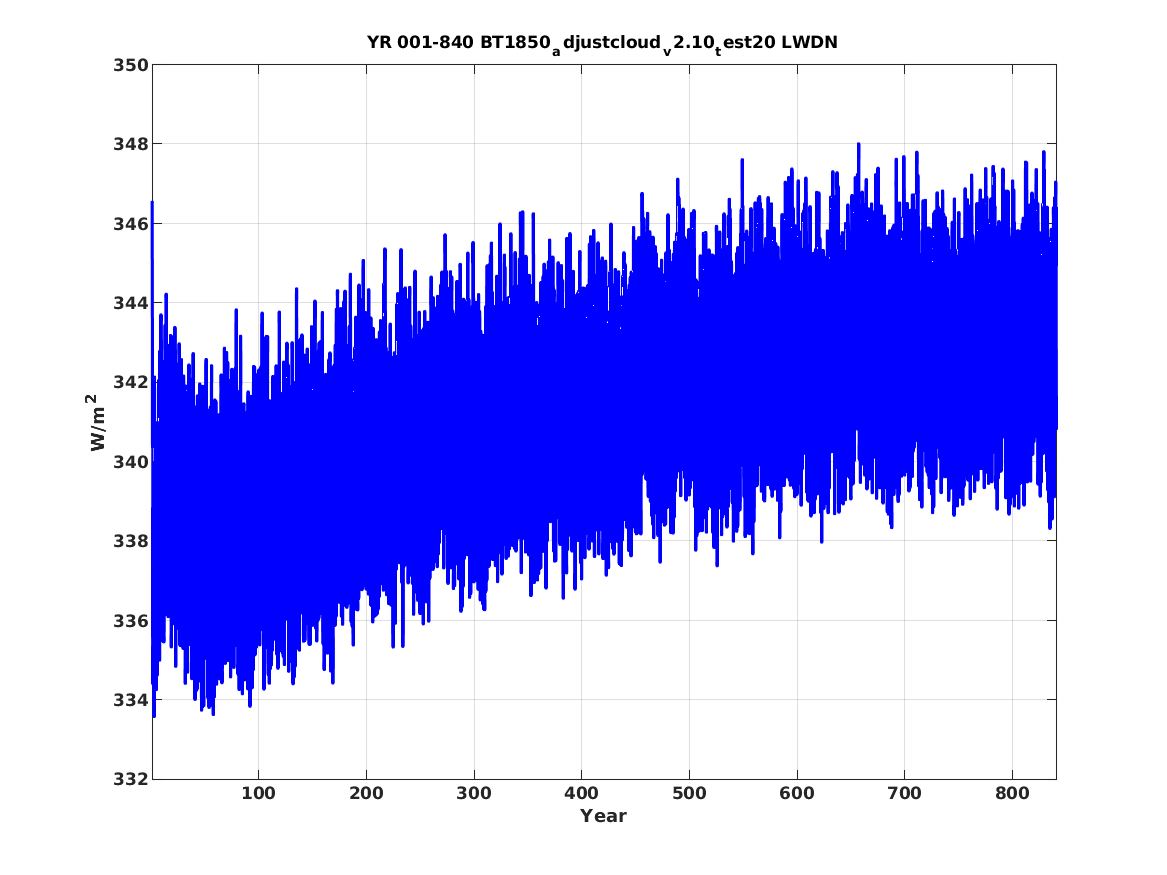Click the y-axis tick label '344'

(x=130, y=303)
